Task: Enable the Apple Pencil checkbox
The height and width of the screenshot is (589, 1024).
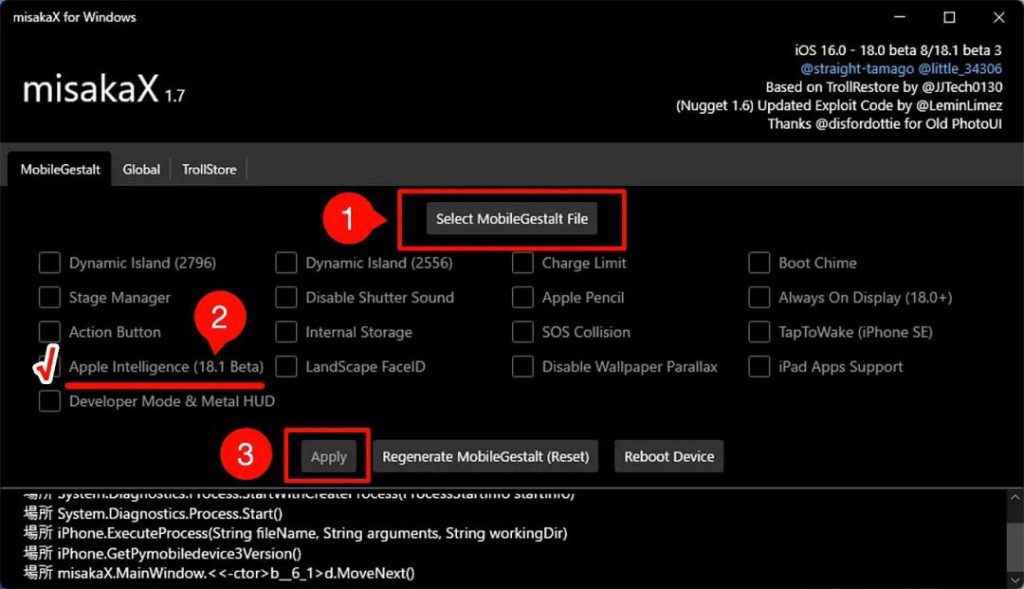Action: point(523,298)
